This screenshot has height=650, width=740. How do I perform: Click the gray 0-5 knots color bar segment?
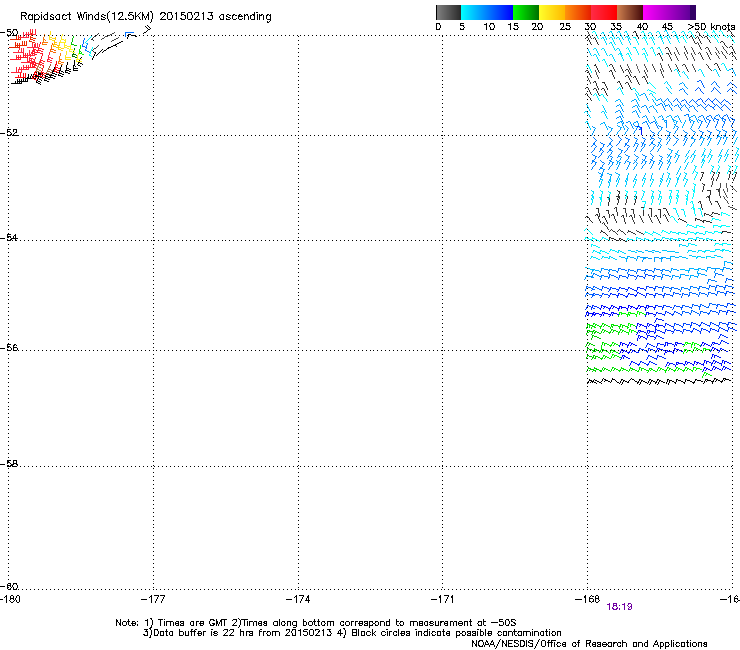(x=448, y=12)
